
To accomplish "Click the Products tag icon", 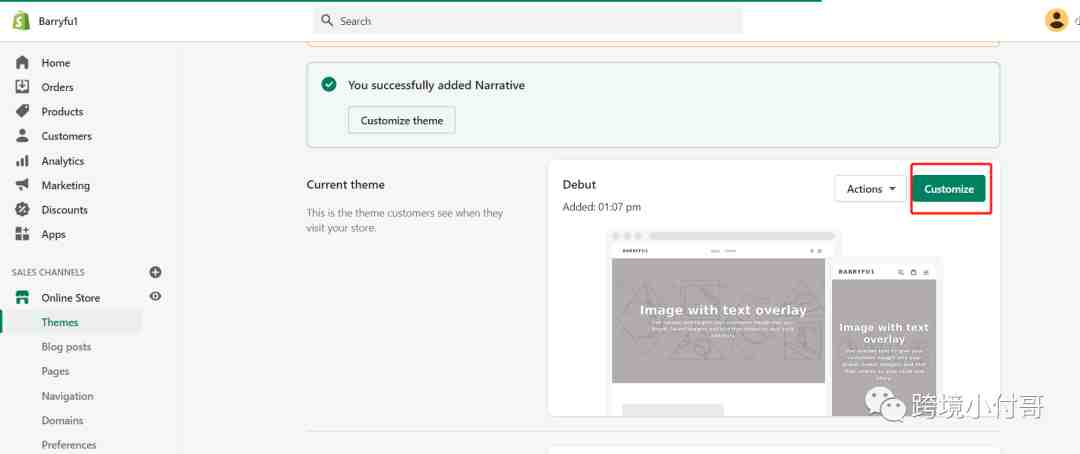I will click(x=22, y=111).
